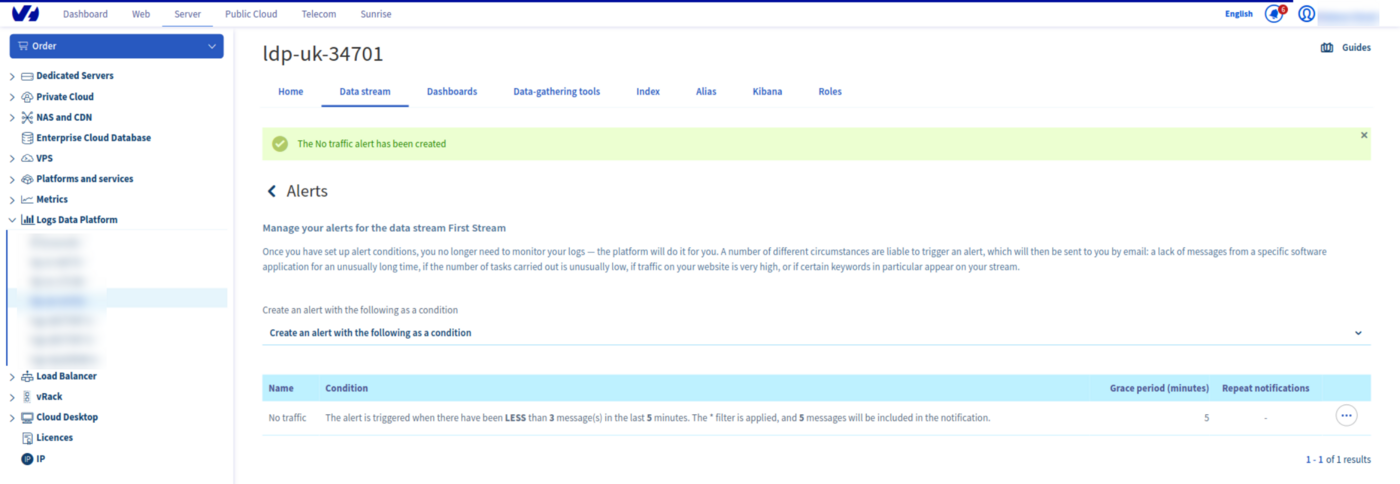Viewport: 1400px width, 484px height.
Task: Switch to the Kibana tab
Action: click(767, 92)
